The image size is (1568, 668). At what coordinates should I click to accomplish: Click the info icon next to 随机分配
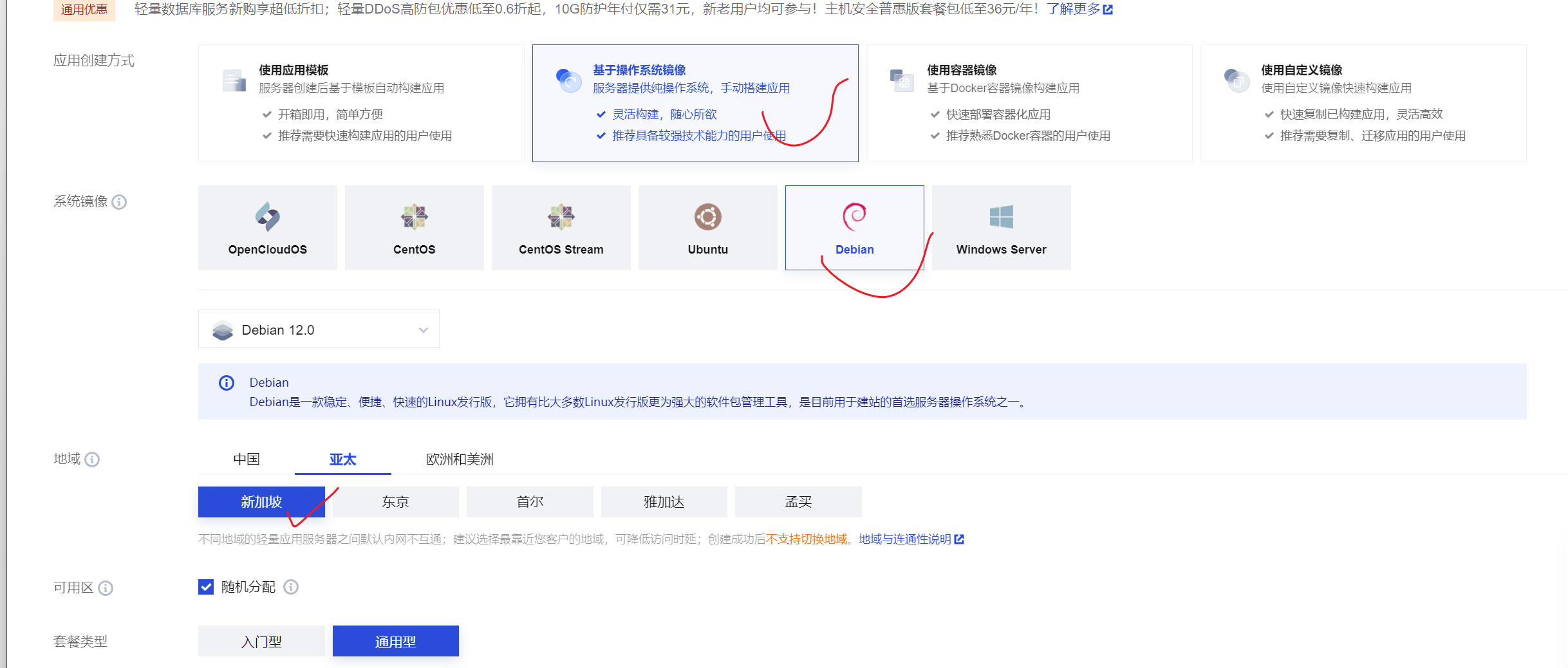click(291, 587)
